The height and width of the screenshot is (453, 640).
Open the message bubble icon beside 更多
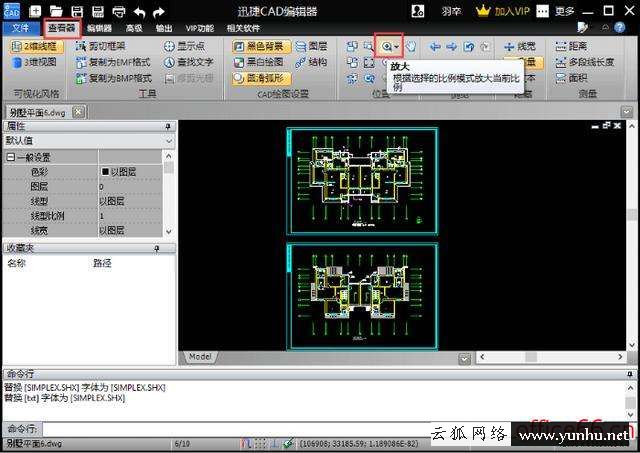(542, 11)
